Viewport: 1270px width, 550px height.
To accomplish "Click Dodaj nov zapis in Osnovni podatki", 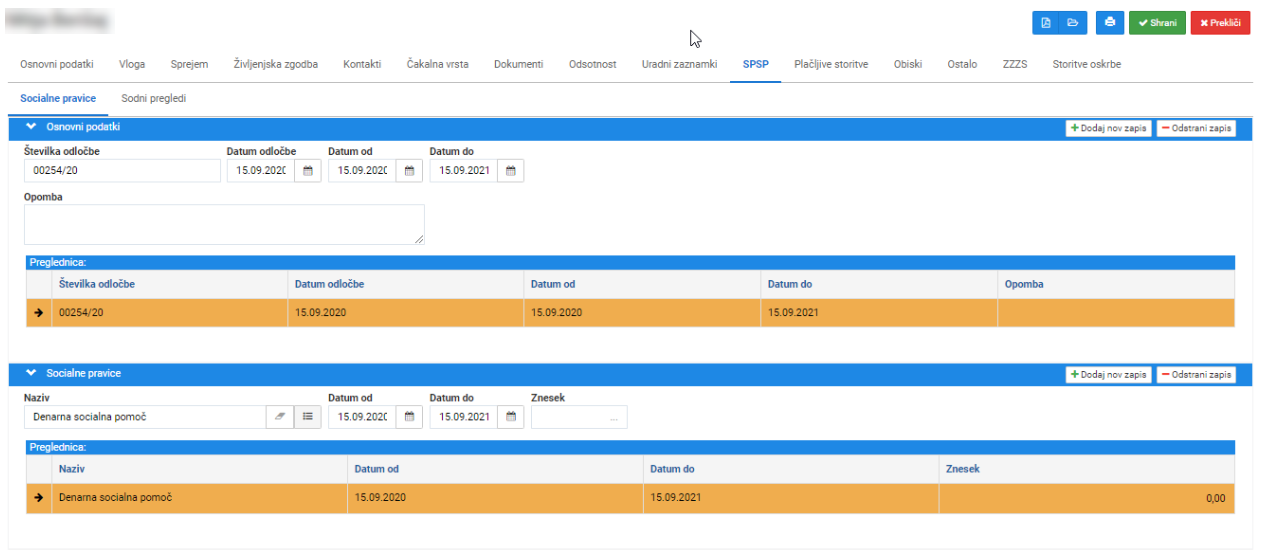I will coord(1108,128).
